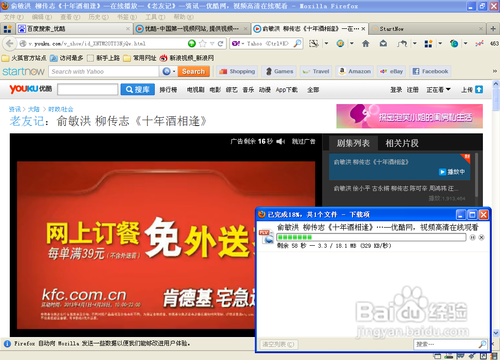Screen dimensions: 500x360
Task: Open the 文件 menu
Action: click(x=13, y=17)
